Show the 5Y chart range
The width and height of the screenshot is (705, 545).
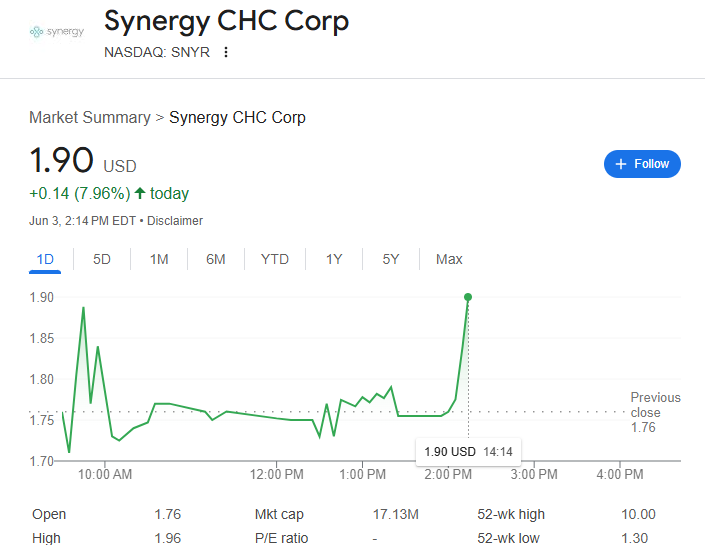(x=391, y=259)
